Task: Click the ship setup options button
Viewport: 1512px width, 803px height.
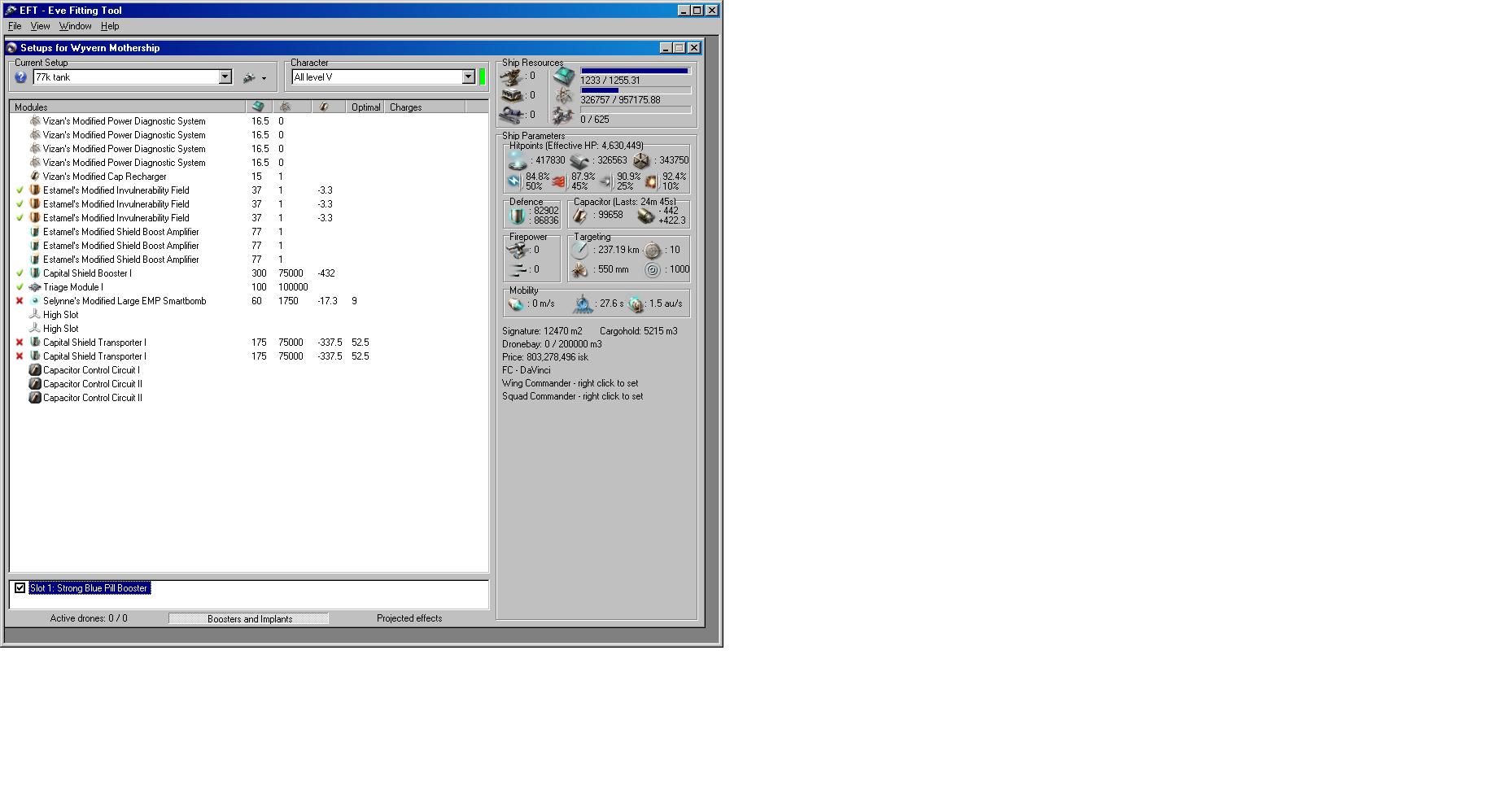Action: (254, 77)
